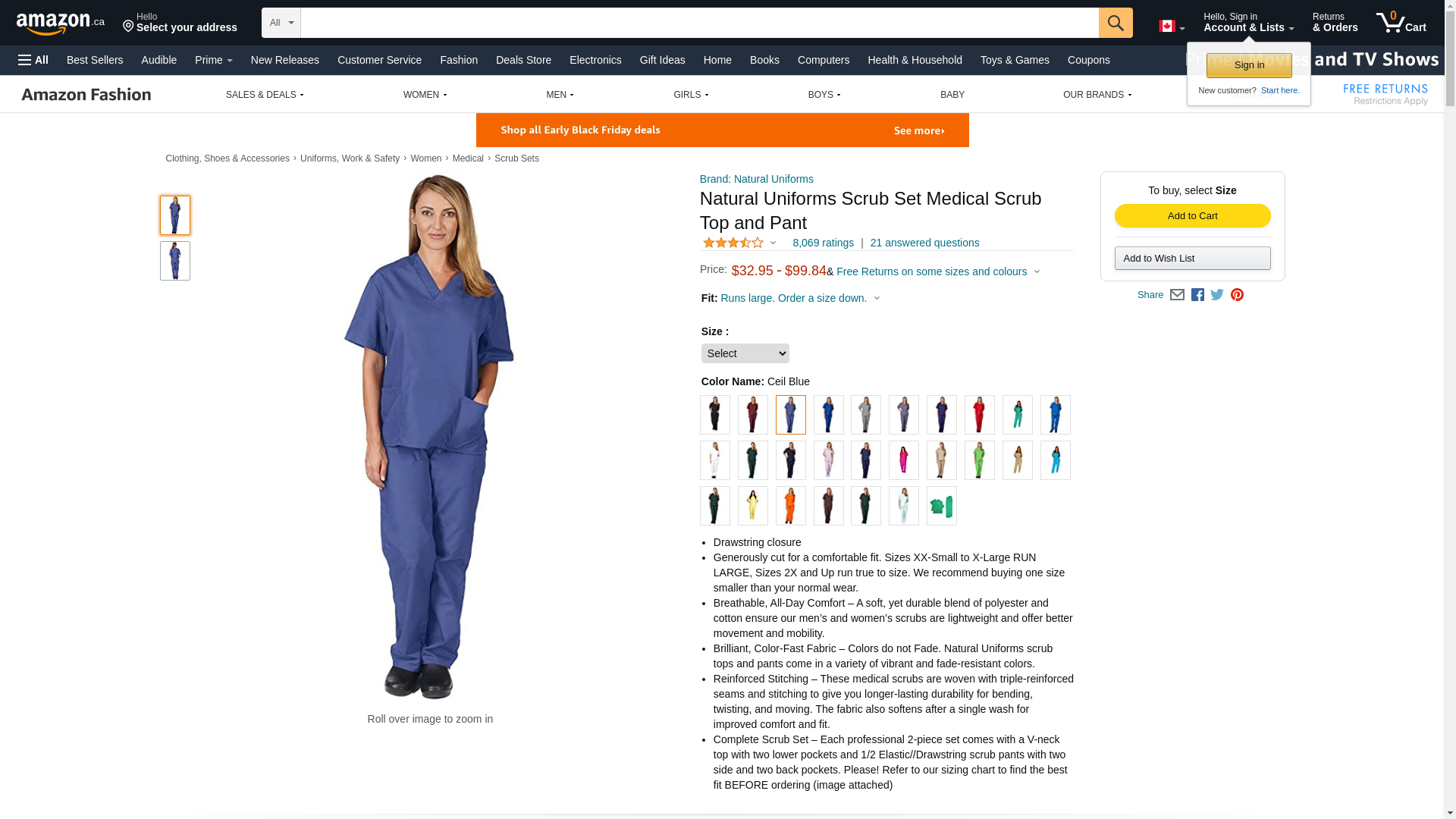Share via the email envelope icon
Viewport: 1456px width, 819px height.
tap(1177, 295)
